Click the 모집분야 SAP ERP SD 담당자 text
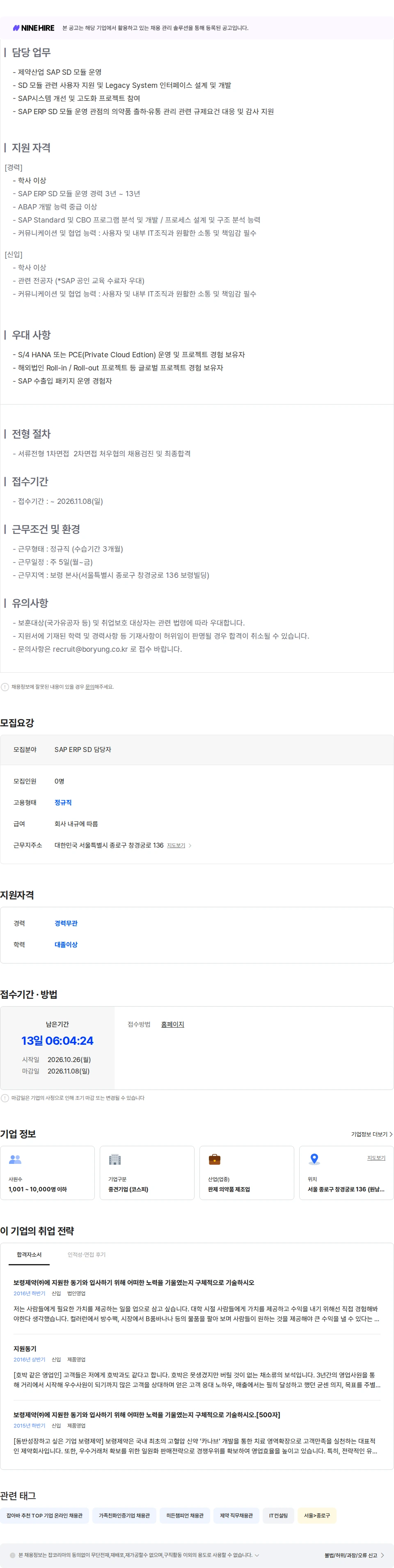This screenshot has height=1568, width=394. coord(82,750)
